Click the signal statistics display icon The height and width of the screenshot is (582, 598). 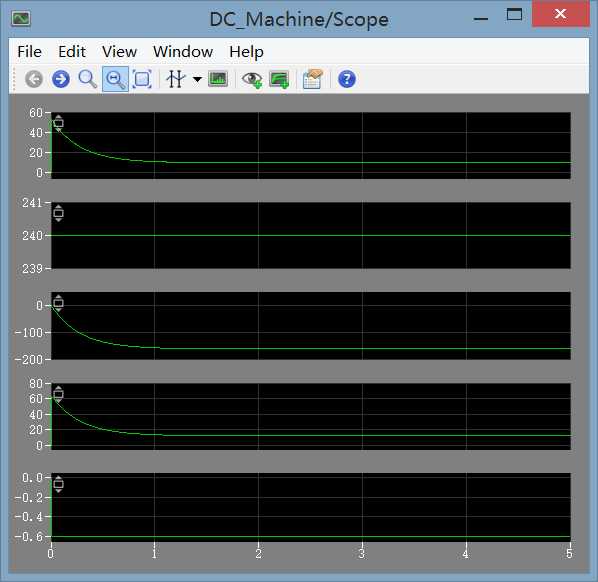click(x=218, y=79)
